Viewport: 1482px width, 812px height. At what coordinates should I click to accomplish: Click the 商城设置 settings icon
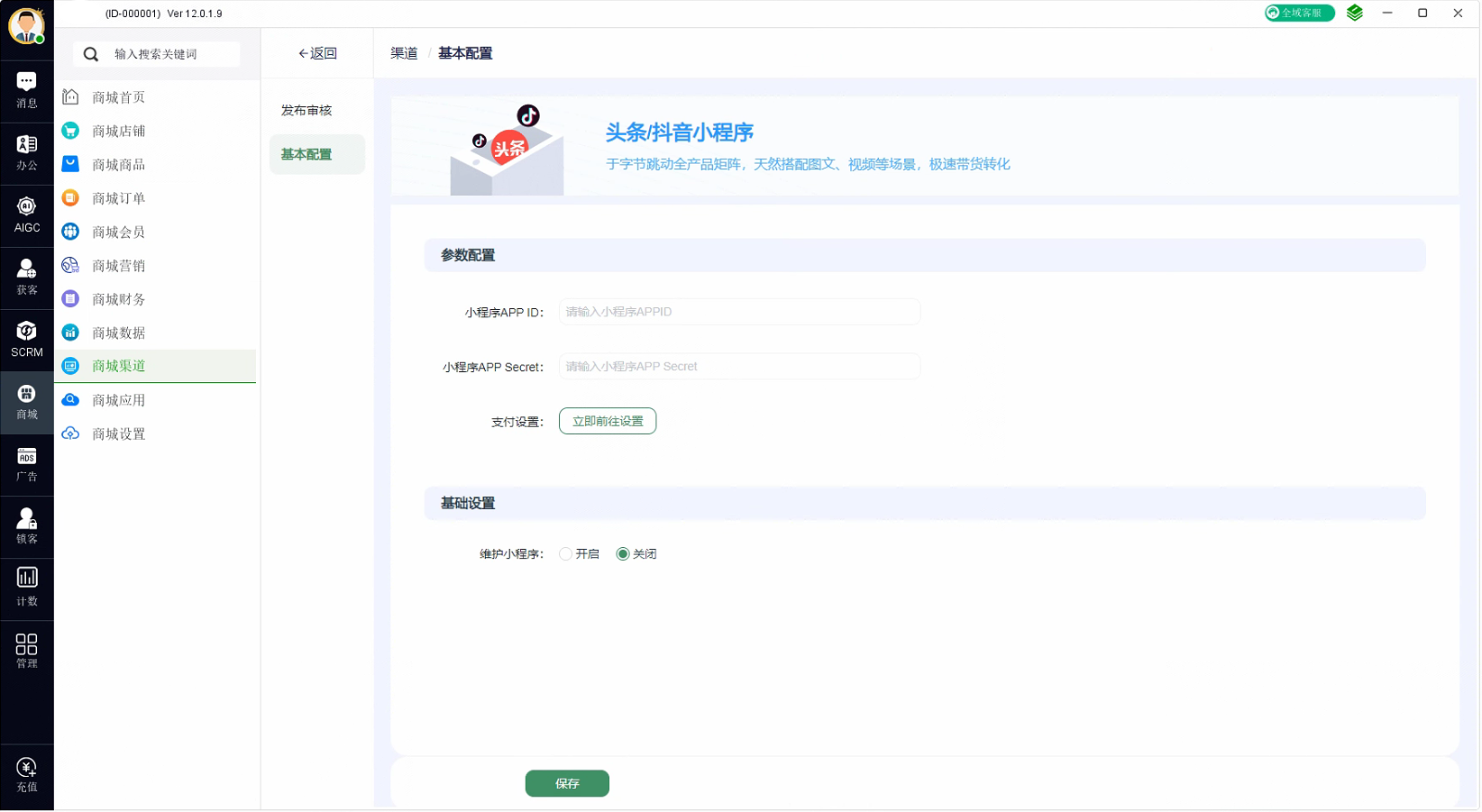click(70, 433)
